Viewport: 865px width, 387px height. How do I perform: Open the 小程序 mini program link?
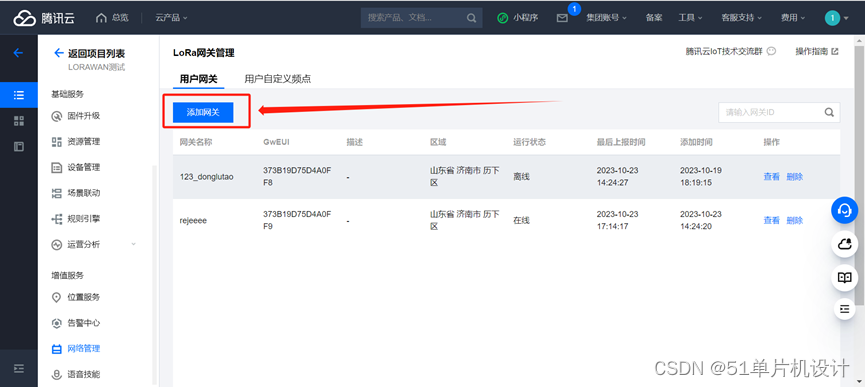[517, 18]
